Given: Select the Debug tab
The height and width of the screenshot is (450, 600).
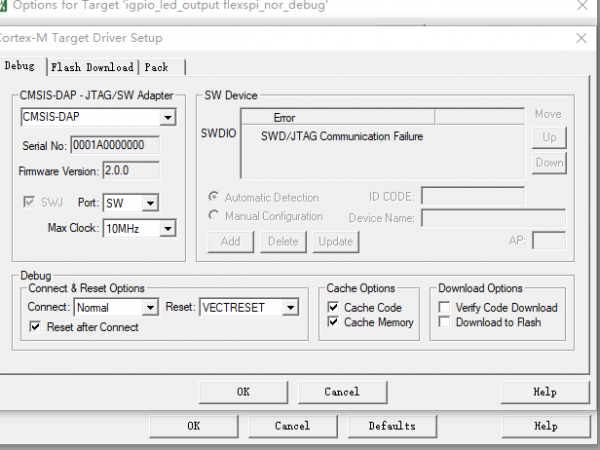Looking at the screenshot, I should [20, 66].
